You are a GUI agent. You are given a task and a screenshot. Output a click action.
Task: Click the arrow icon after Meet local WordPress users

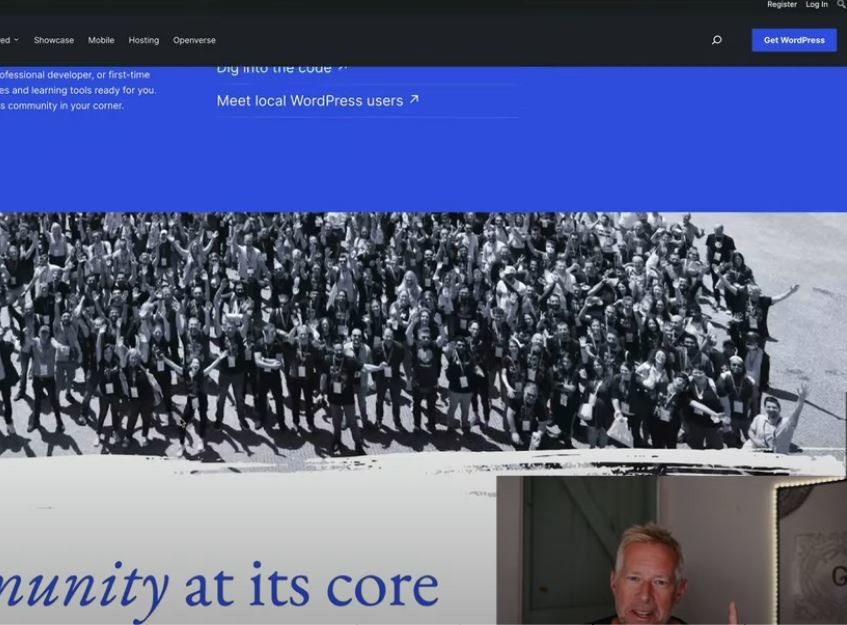click(x=414, y=100)
